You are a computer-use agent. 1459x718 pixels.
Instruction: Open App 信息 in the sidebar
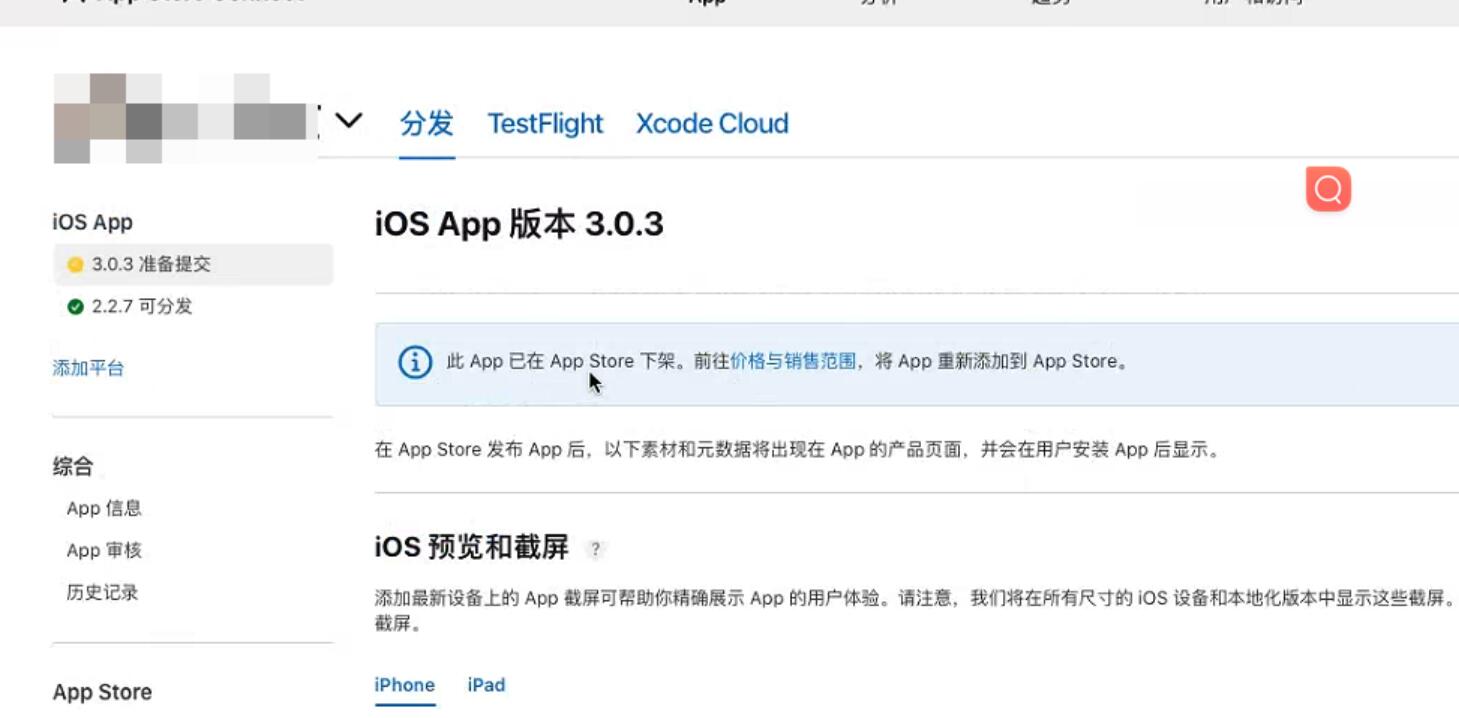[x=104, y=508]
